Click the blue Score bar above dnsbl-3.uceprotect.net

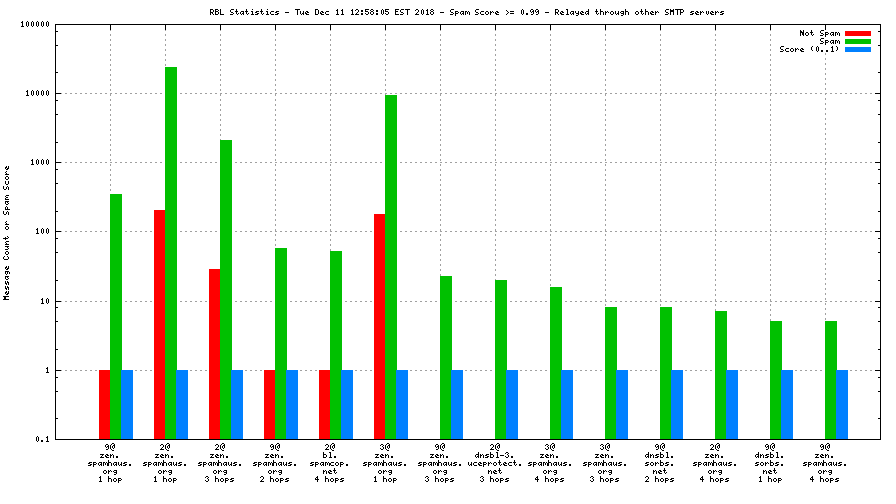point(512,404)
